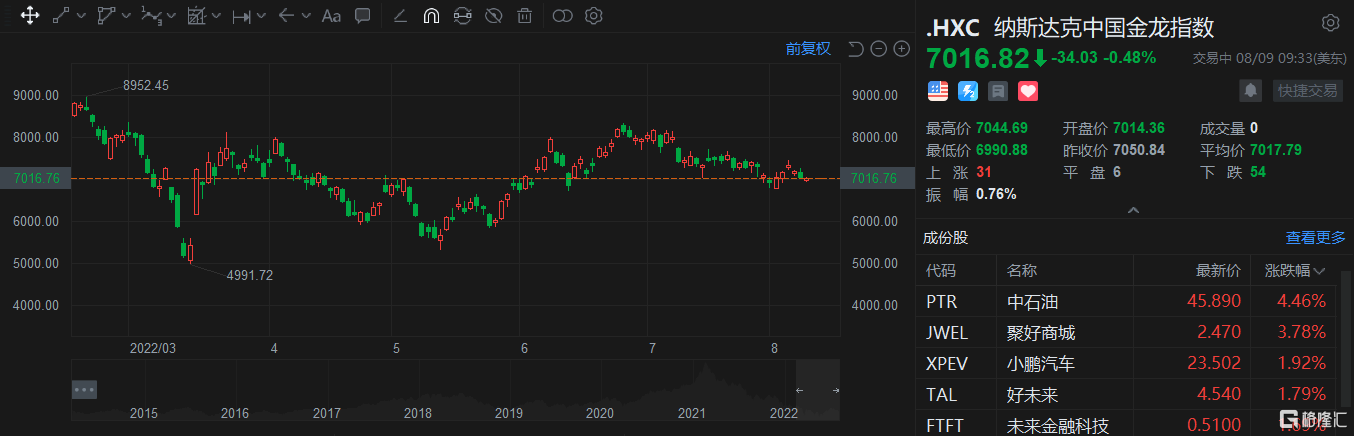Expand the arrow tool dropdown
1354x436 pixels.
click(305, 16)
